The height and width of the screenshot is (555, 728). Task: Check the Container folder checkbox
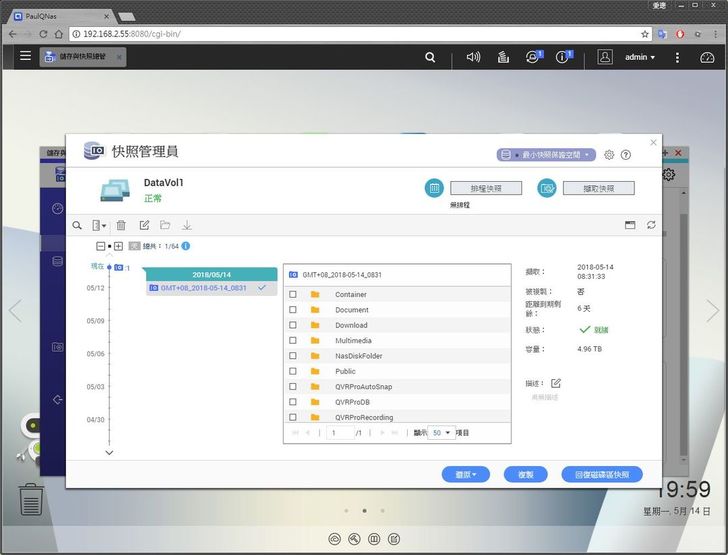292,295
